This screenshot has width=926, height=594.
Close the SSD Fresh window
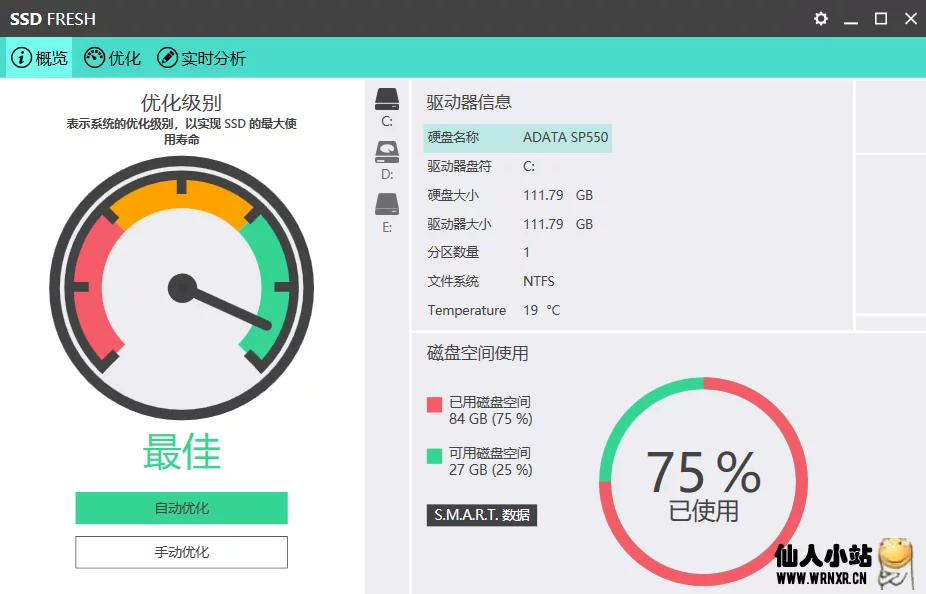point(911,19)
